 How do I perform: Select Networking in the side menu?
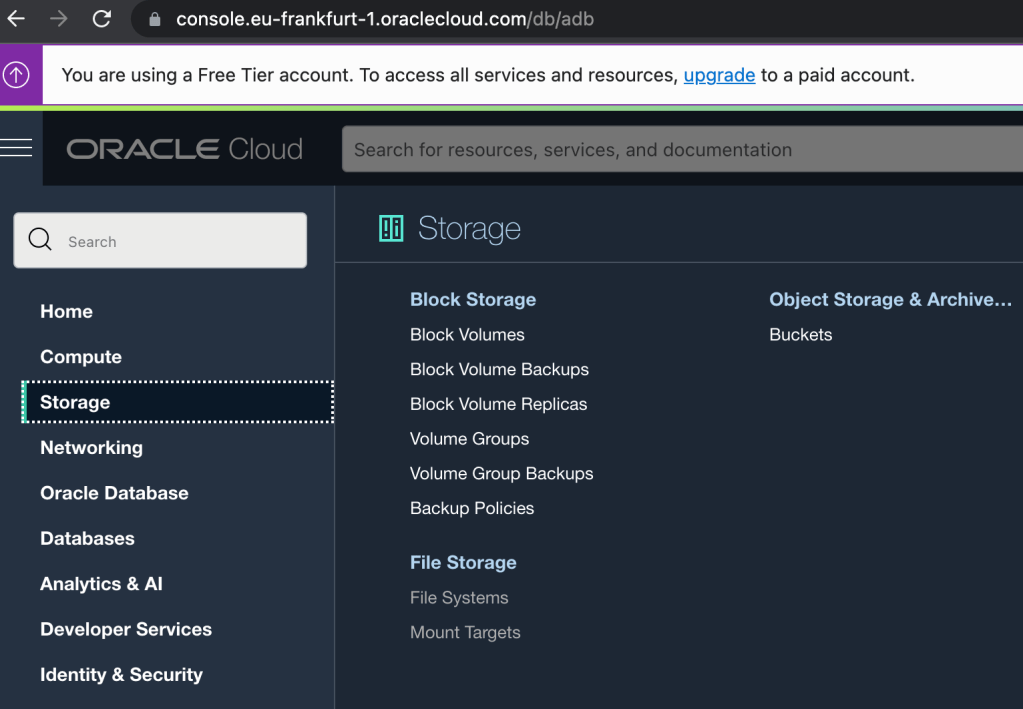point(91,448)
